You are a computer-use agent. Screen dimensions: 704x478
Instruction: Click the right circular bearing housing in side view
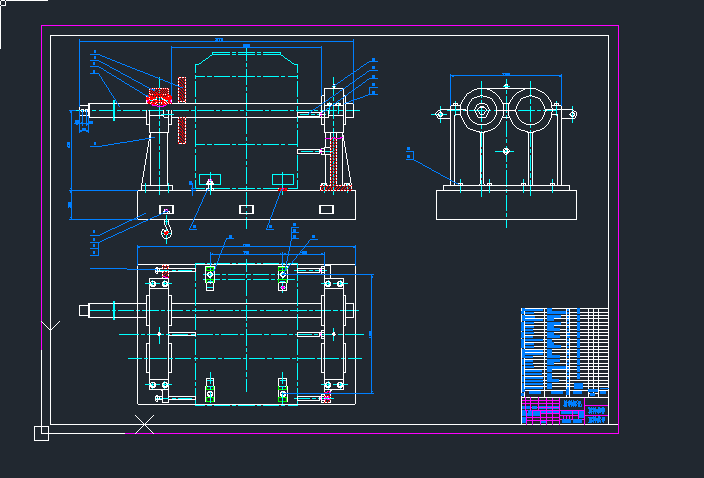531,111
